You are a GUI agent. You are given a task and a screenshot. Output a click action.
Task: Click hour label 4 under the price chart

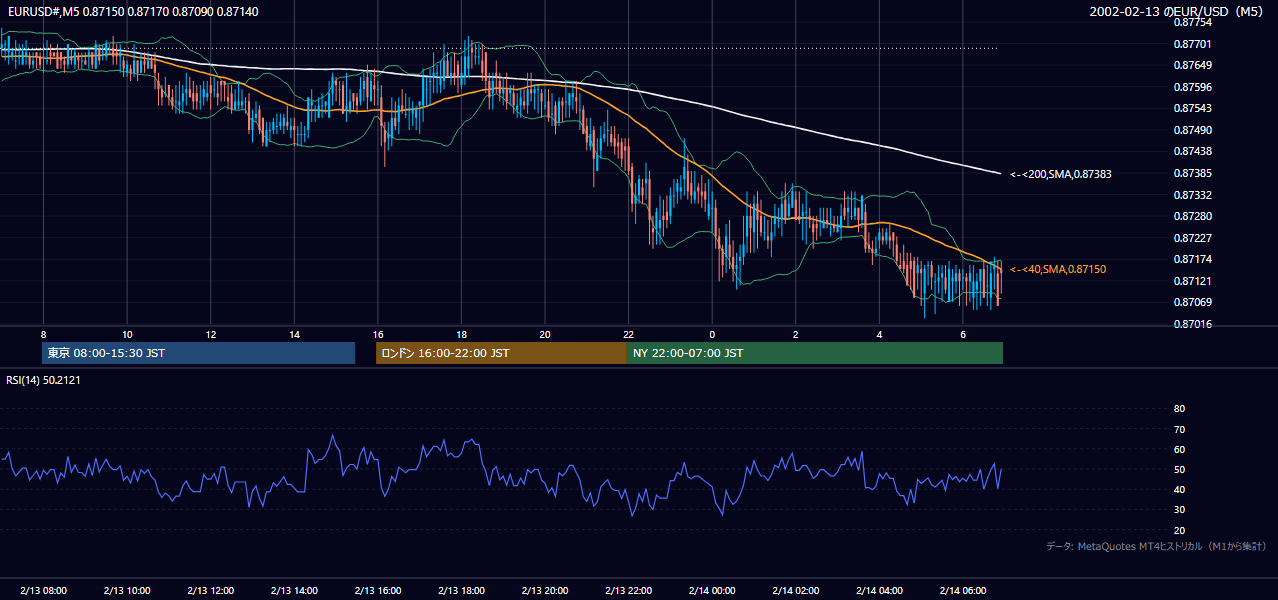point(878,334)
